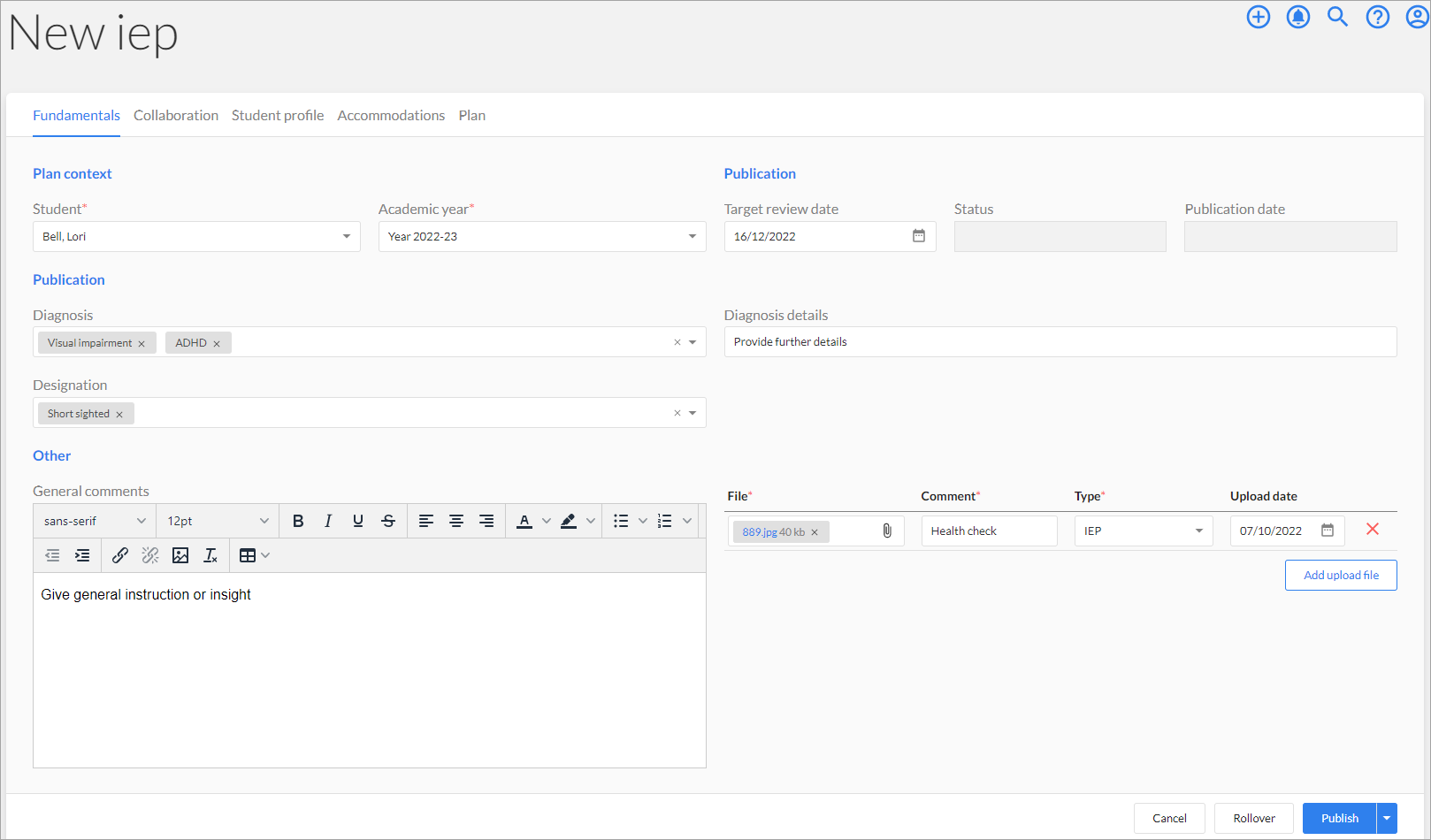Click the Publish button
Image resolution: width=1431 pixels, height=840 pixels.
click(x=1340, y=818)
